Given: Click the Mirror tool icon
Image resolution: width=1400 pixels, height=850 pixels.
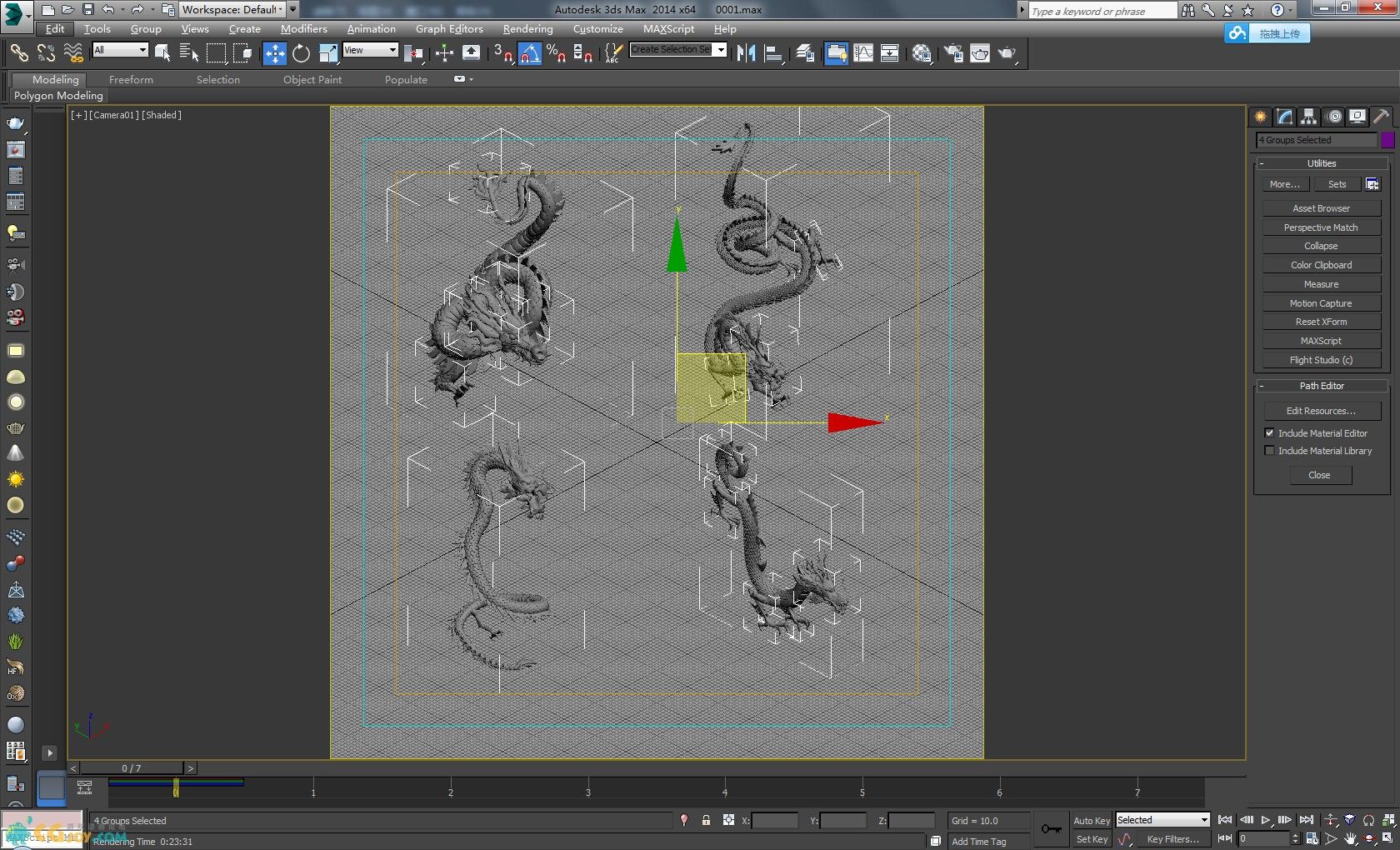Looking at the screenshot, I should click(x=746, y=53).
